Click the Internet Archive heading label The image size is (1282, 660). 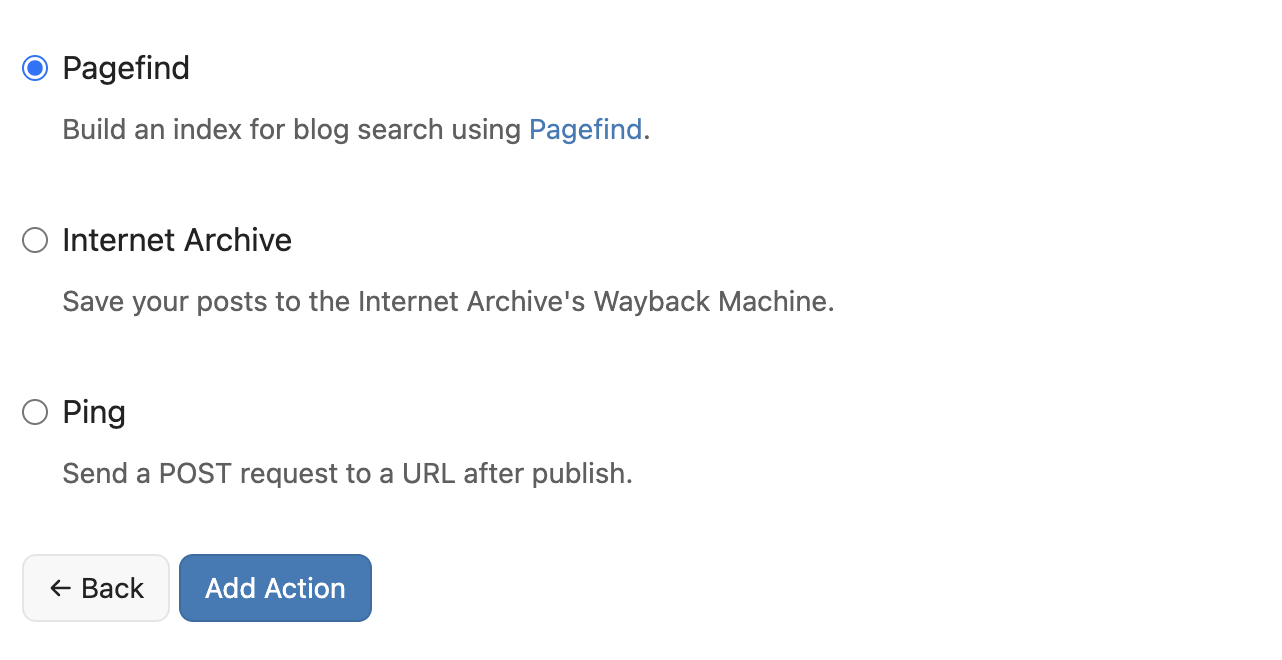[x=177, y=240]
